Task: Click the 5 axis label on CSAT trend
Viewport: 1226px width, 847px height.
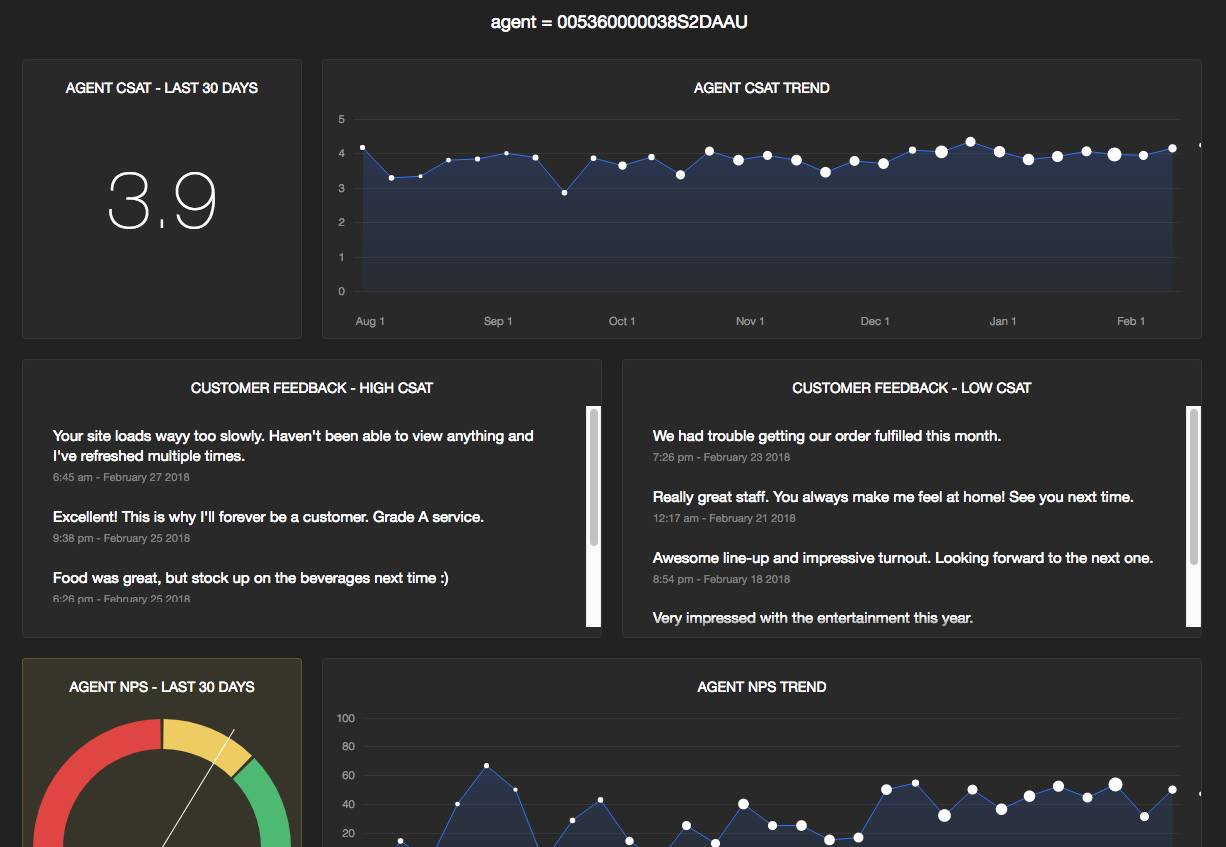Action: 342,119
